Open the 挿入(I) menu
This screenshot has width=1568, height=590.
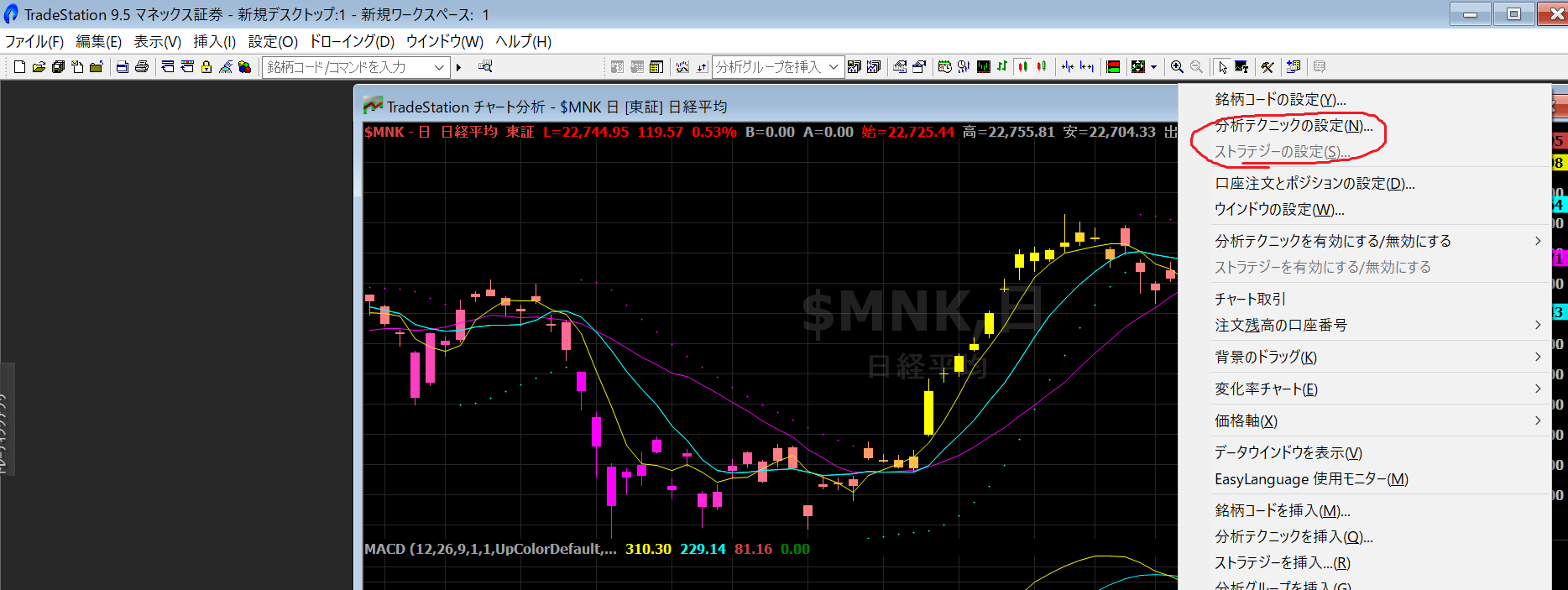point(215,41)
